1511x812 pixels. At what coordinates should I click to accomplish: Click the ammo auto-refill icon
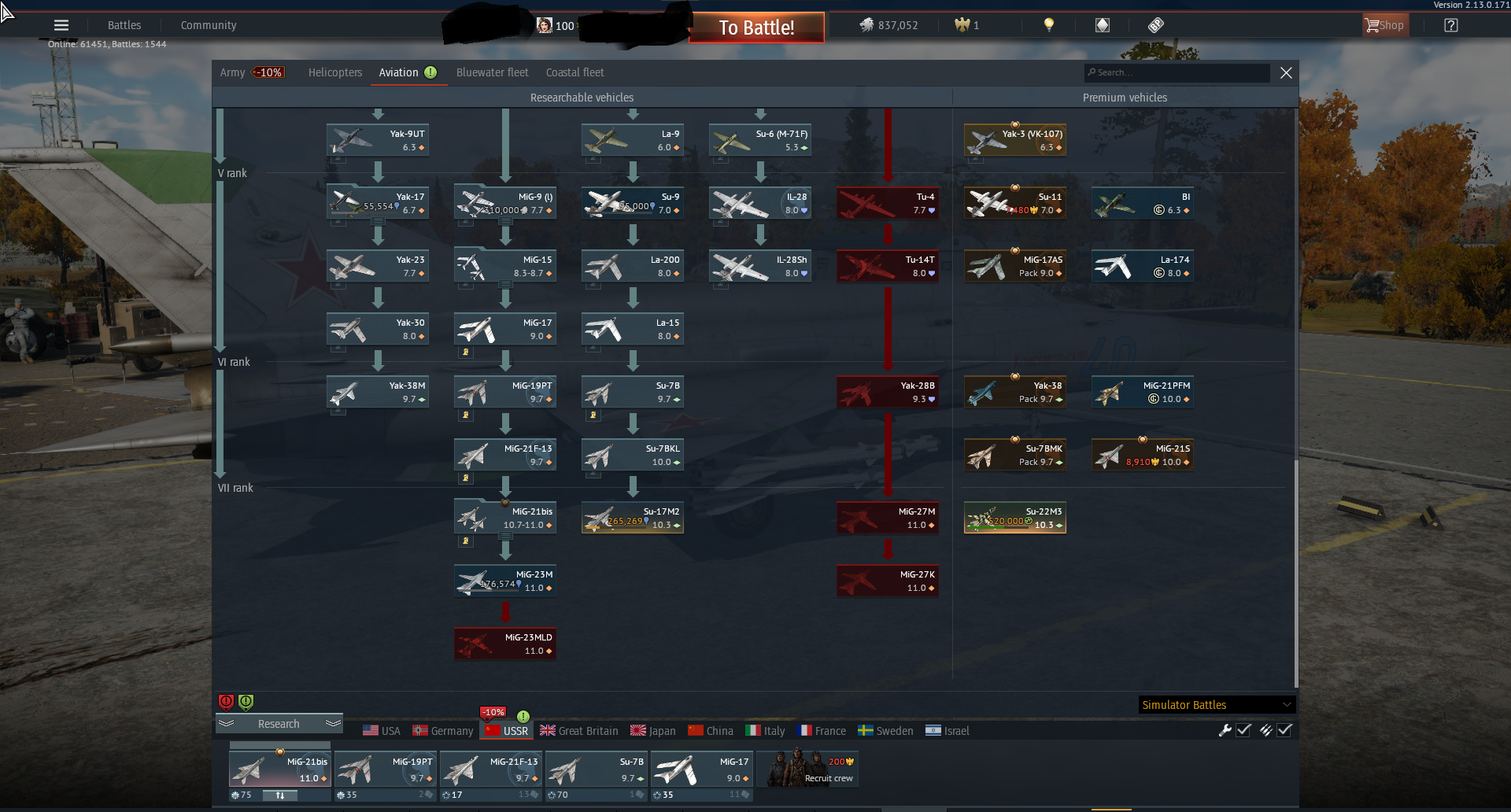[x=1265, y=730]
